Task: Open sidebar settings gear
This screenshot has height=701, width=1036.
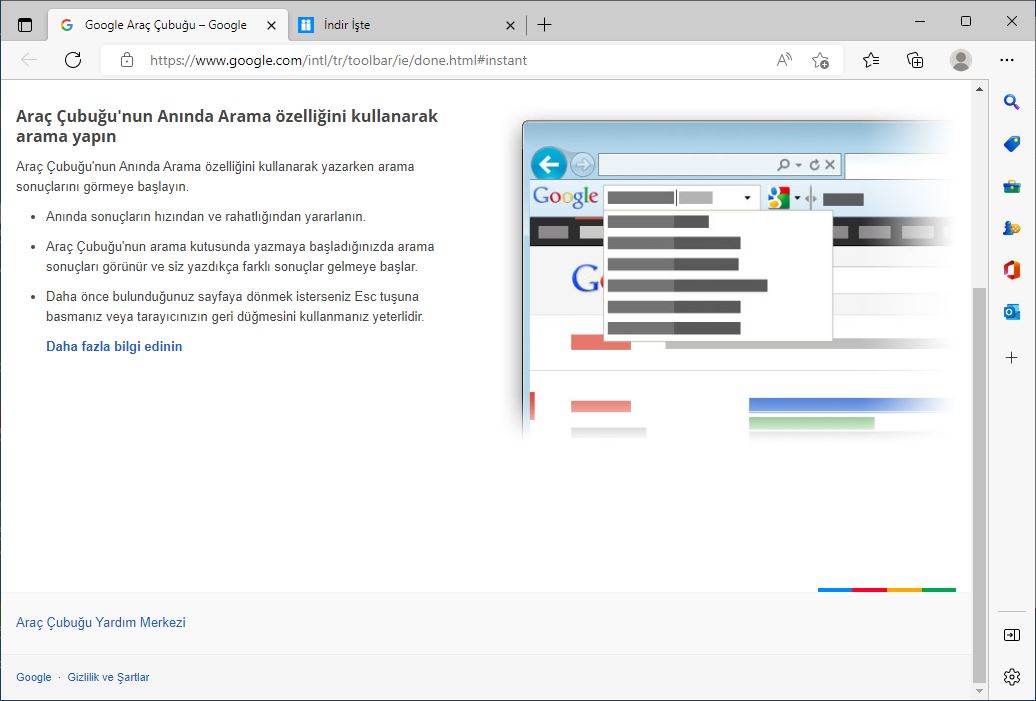Action: point(1012,677)
